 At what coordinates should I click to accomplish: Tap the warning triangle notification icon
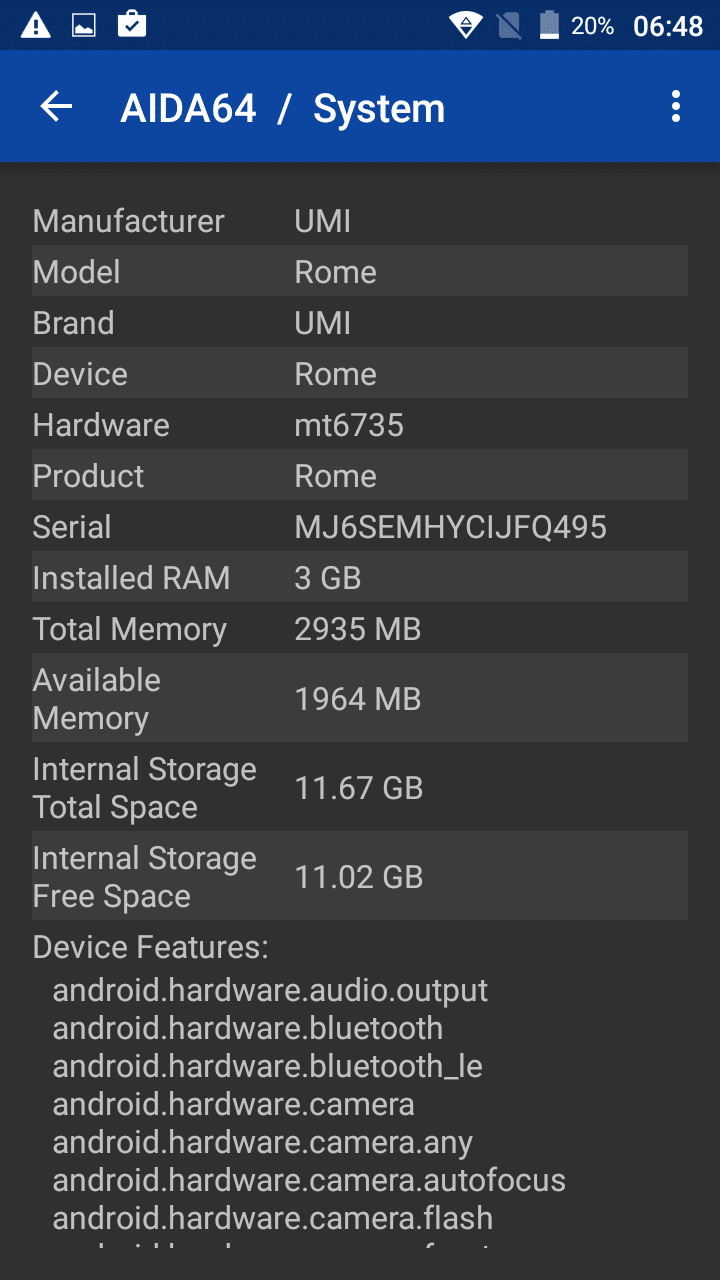(36, 25)
